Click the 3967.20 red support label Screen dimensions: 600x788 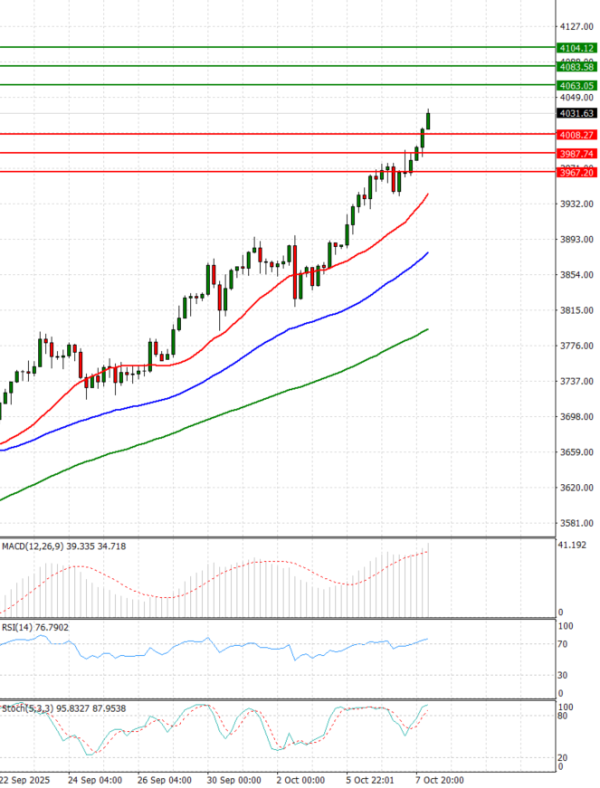coord(577,172)
